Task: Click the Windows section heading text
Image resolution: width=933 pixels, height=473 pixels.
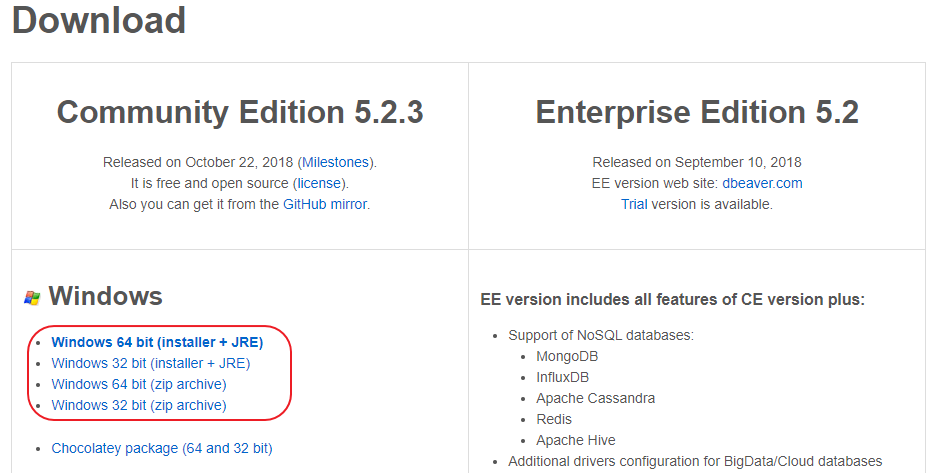Action: [x=105, y=296]
